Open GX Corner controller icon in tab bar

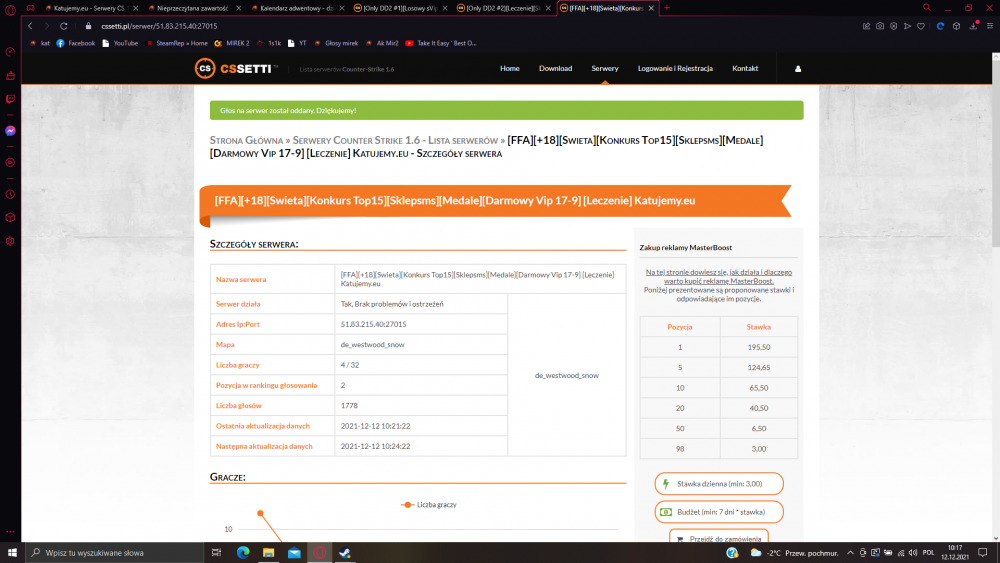point(31,8)
